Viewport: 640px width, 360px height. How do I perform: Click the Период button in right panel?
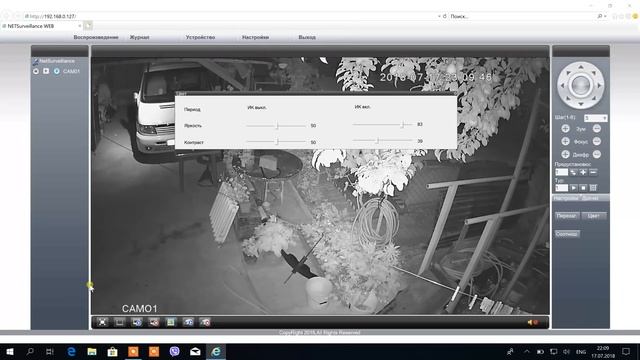pyautogui.click(x=567, y=216)
